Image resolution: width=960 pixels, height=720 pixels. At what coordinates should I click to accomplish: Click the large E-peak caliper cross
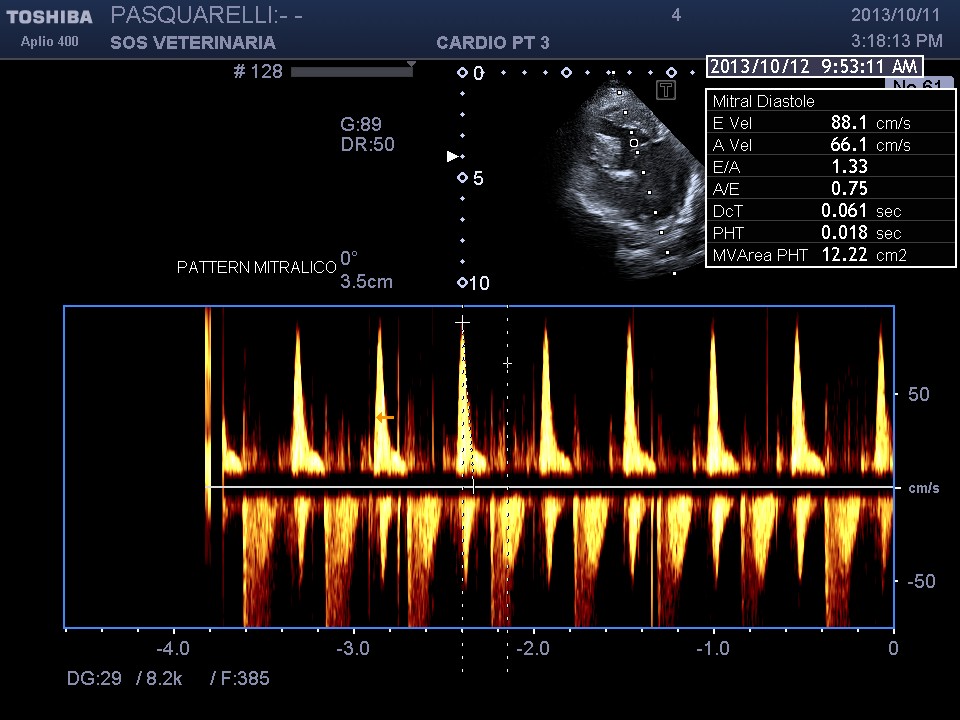(x=462, y=322)
